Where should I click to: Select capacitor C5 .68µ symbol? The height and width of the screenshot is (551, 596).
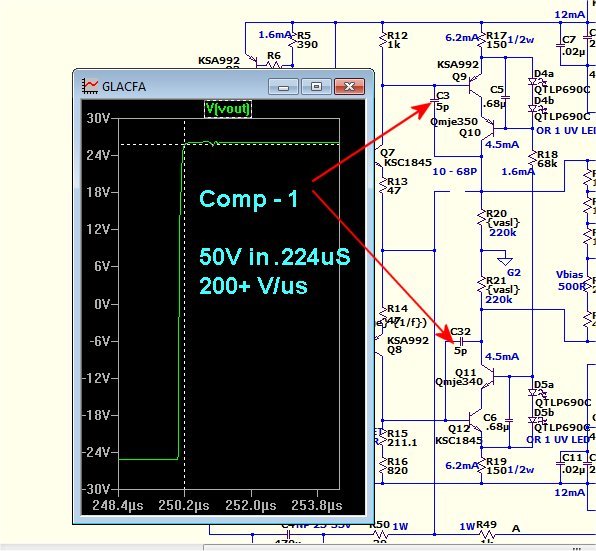pyautogui.click(x=506, y=98)
